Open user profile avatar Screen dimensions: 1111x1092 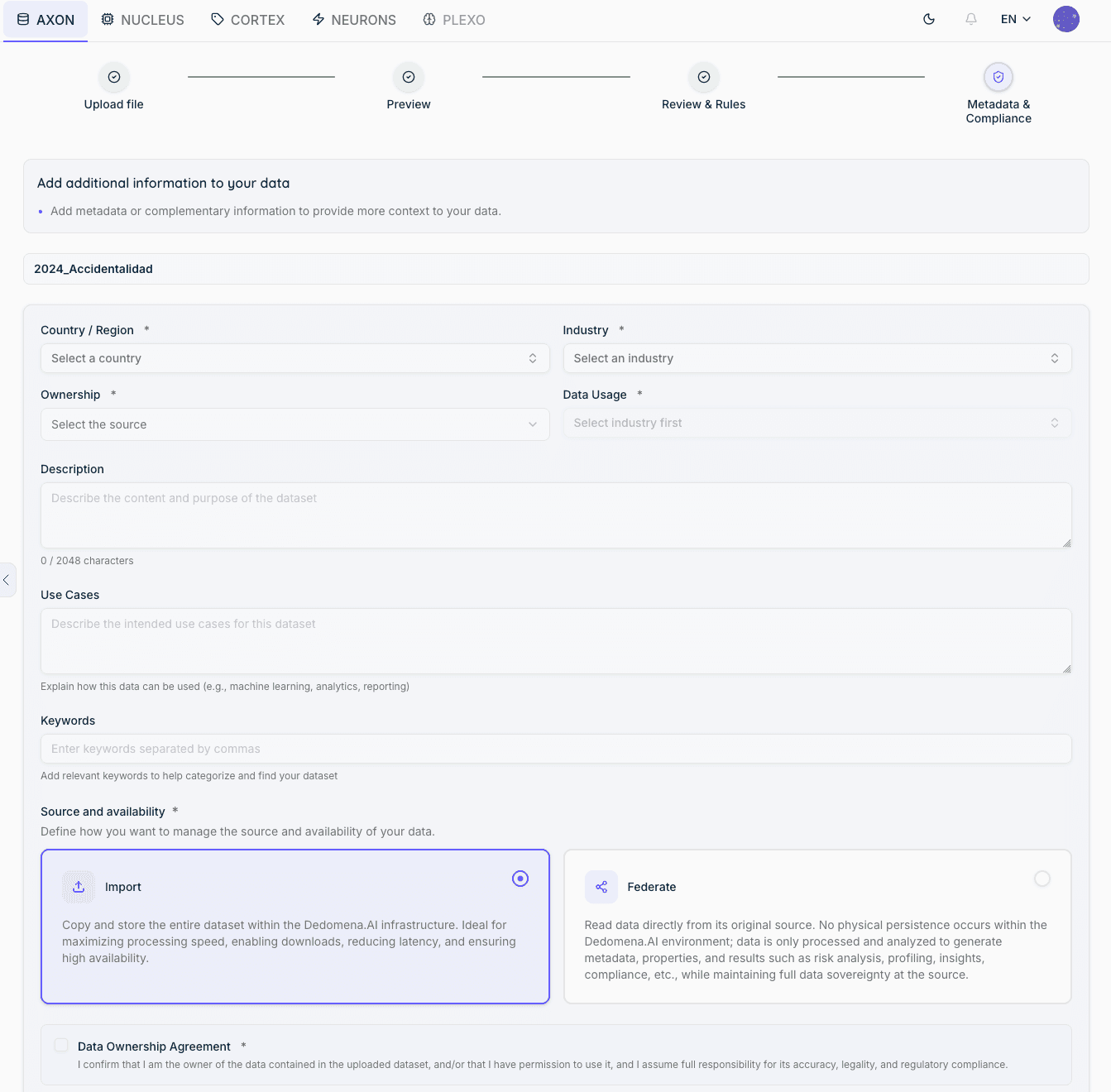pyautogui.click(x=1066, y=19)
